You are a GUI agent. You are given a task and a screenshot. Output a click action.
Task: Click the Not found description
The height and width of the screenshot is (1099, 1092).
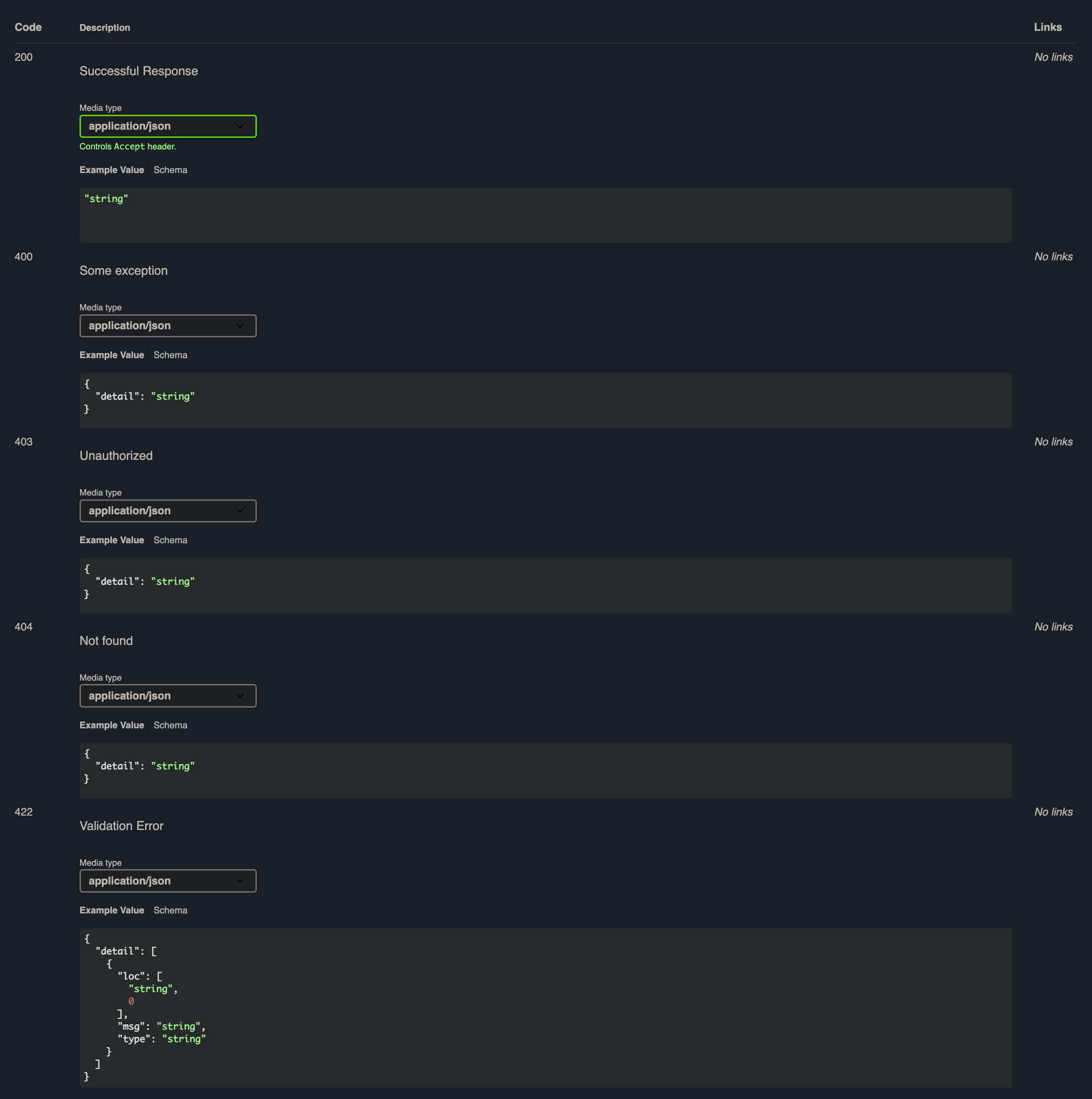107,641
